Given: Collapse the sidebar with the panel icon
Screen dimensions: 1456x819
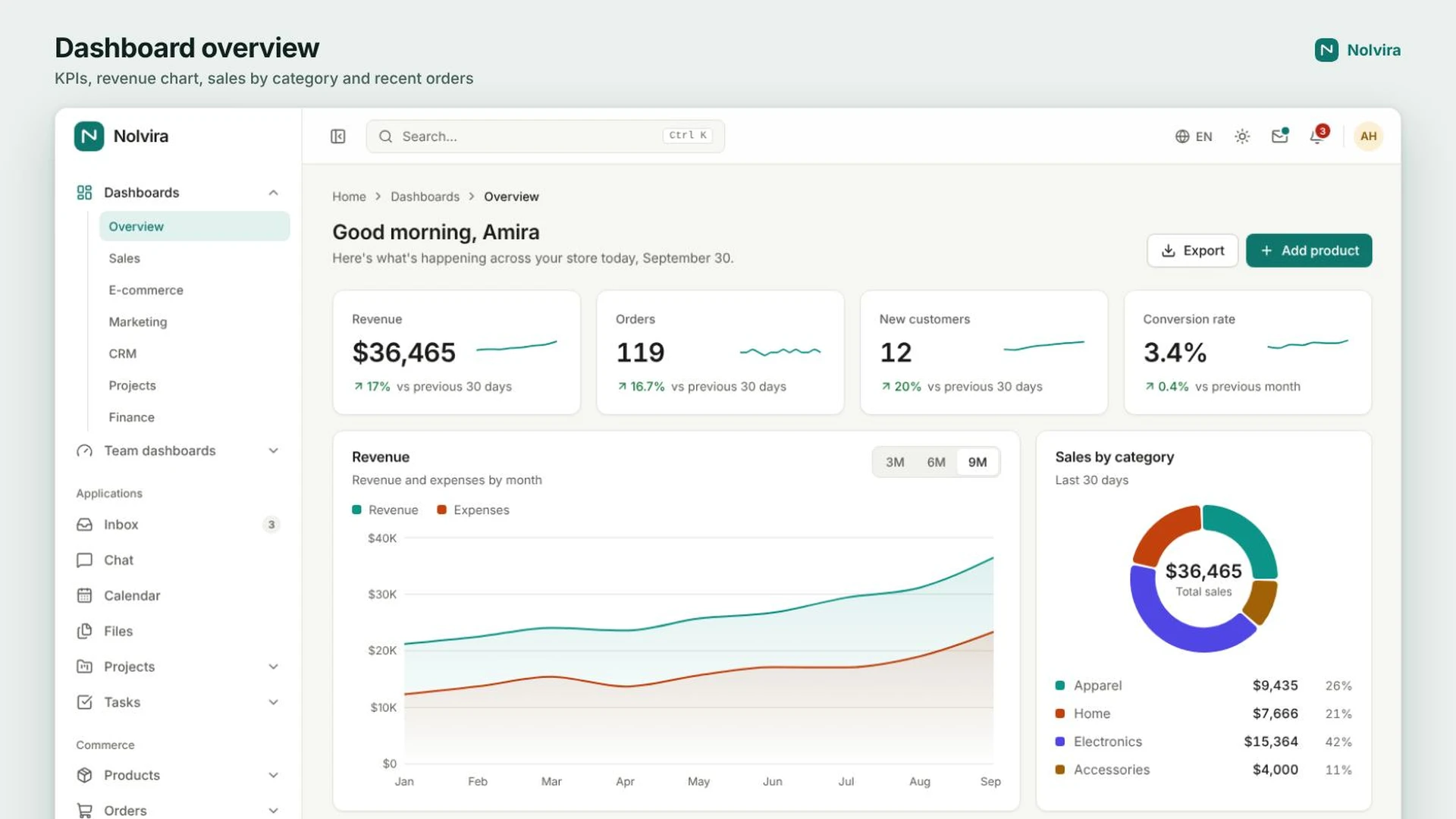Looking at the screenshot, I should (x=338, y=136).
